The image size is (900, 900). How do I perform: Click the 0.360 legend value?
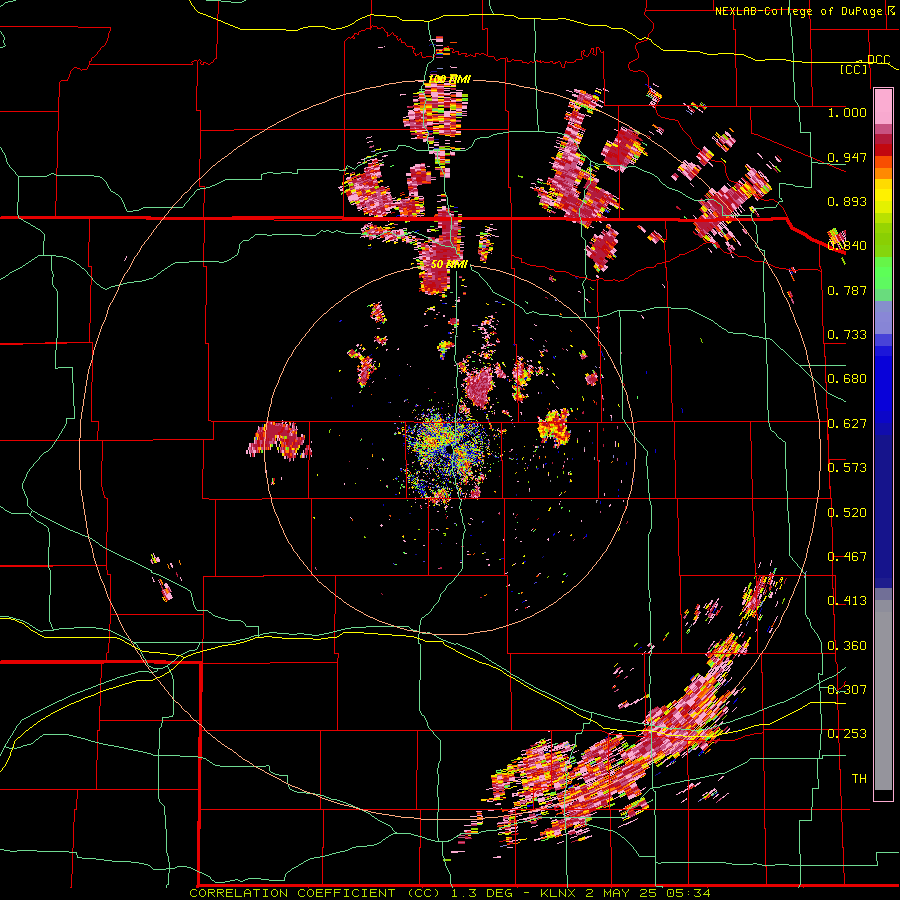847,646
